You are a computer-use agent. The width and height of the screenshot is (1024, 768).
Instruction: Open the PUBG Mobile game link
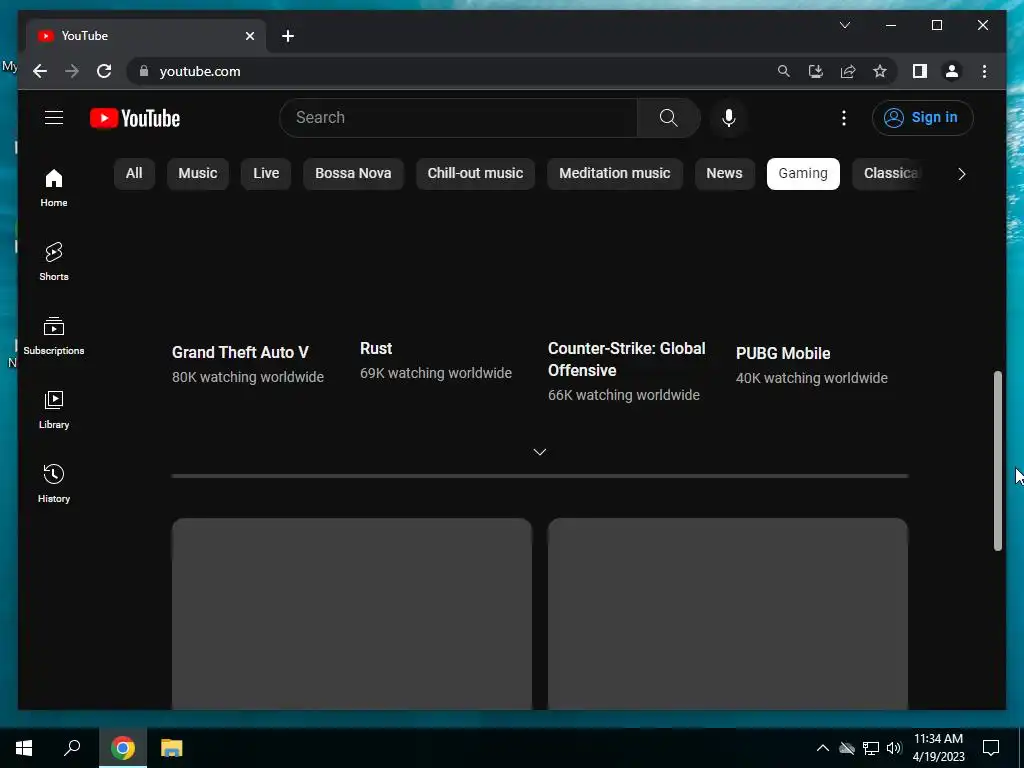pyautogui.click(x=783, y=353)
